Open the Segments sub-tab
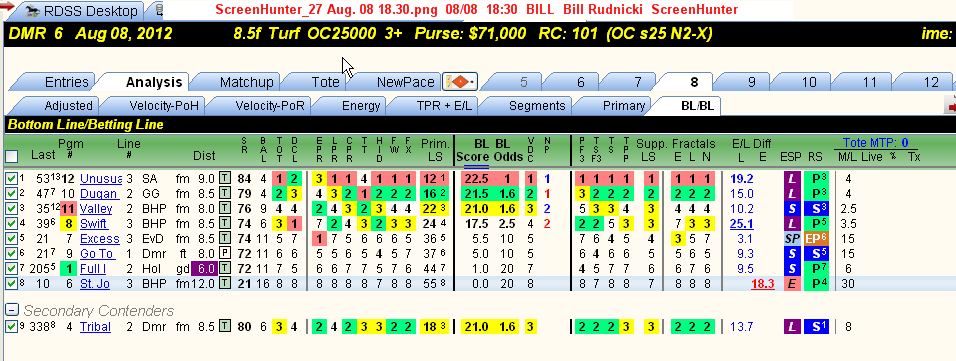 tap(537, 106)
